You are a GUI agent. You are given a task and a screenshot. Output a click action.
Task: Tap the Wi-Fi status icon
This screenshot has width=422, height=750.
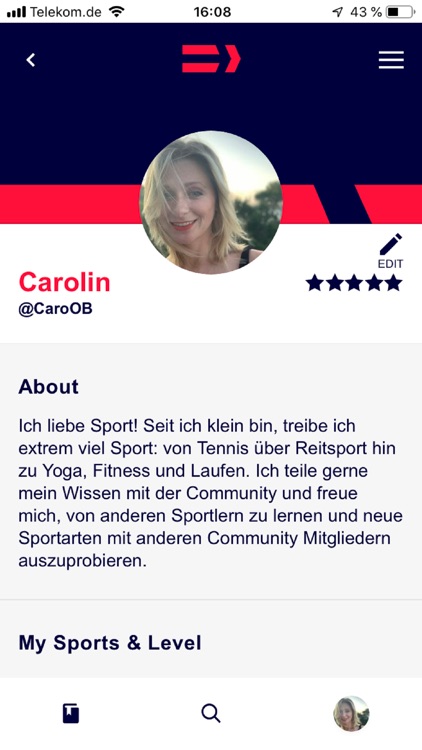(x=116, y=11)
